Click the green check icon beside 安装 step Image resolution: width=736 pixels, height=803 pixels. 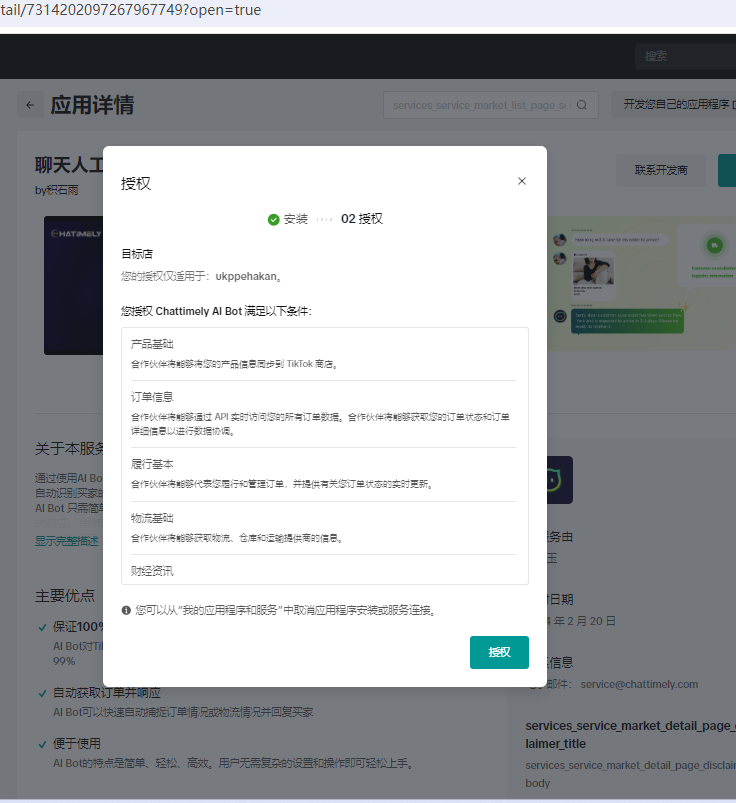pos(274,220)
